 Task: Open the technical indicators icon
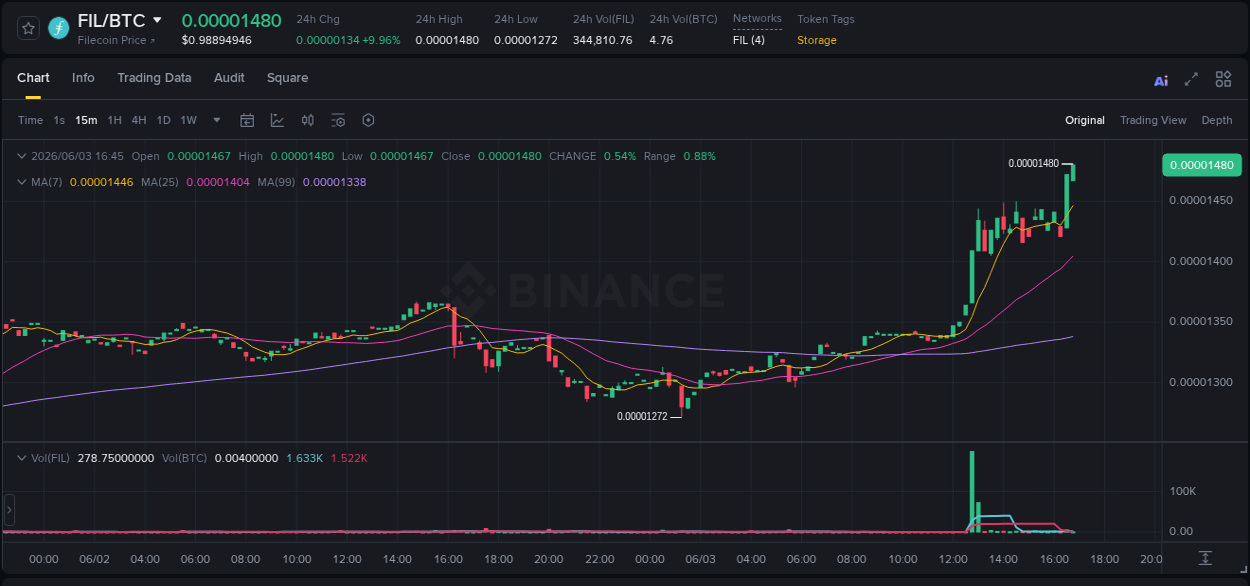[277, 120]
